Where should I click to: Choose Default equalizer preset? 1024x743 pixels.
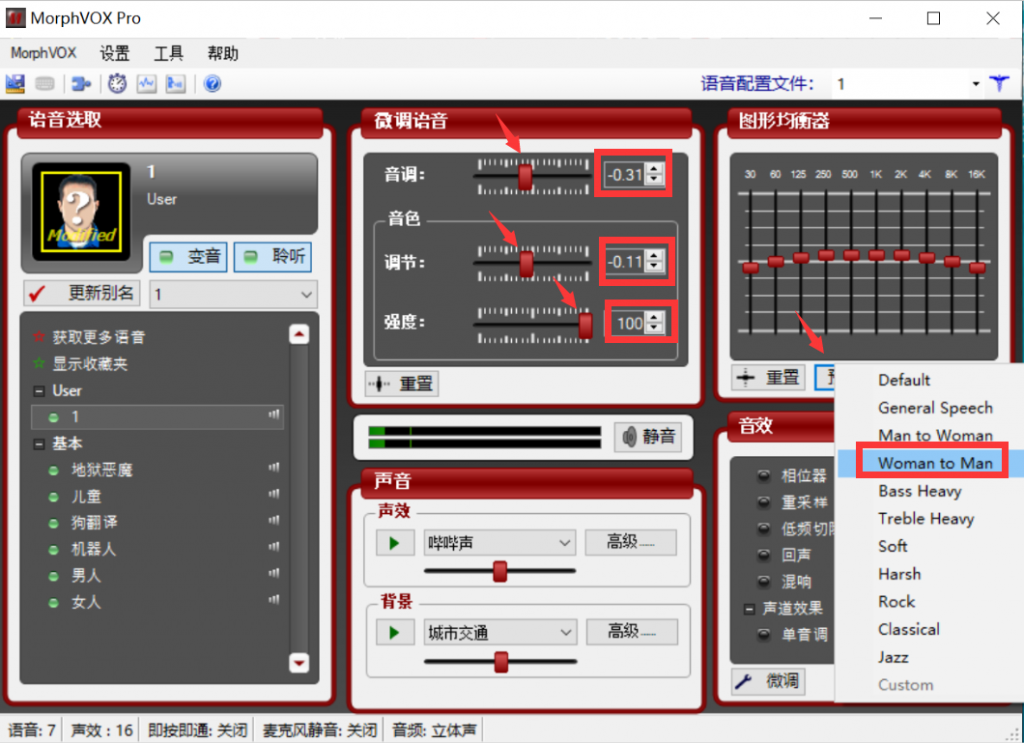[904, 380]
